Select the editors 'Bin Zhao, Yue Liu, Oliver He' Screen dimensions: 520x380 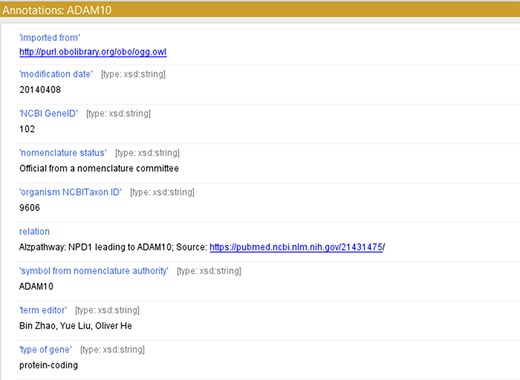76,326
